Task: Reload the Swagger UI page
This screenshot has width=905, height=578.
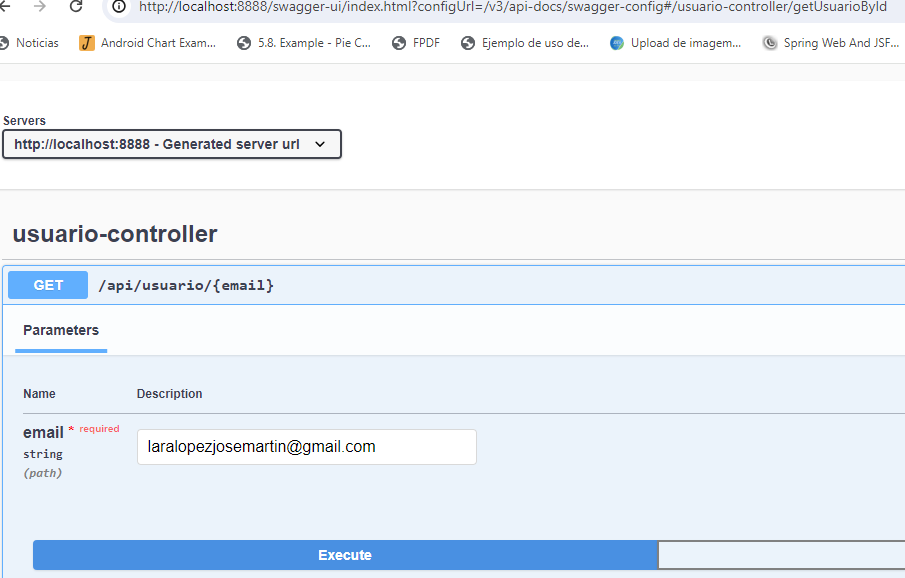Action: [x=76, y=7]
